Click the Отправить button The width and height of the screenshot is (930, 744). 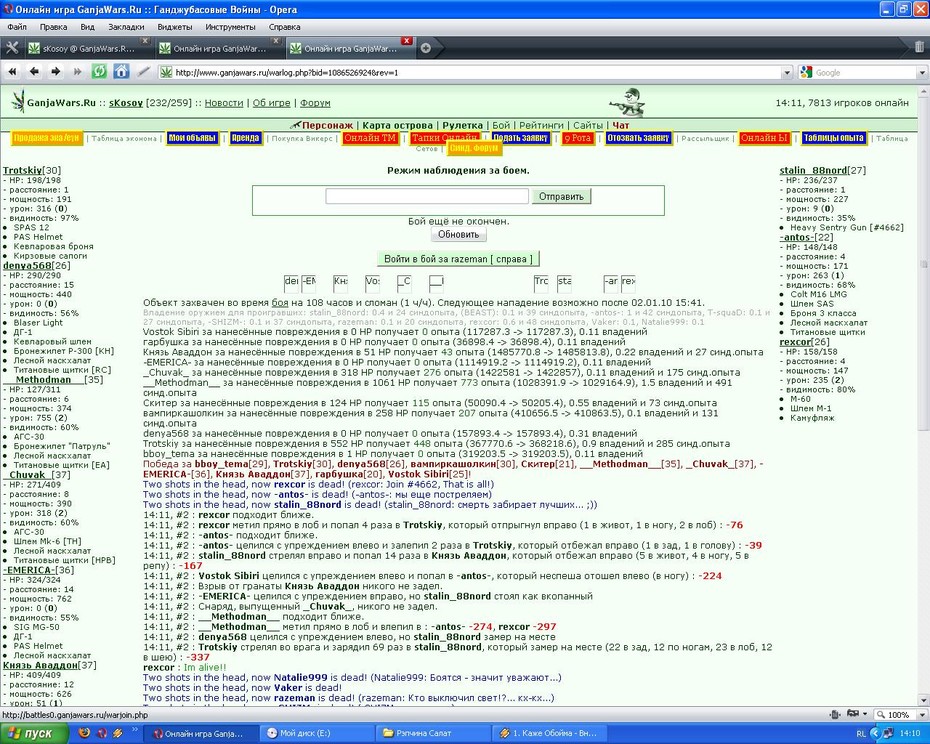click(561, 196)
